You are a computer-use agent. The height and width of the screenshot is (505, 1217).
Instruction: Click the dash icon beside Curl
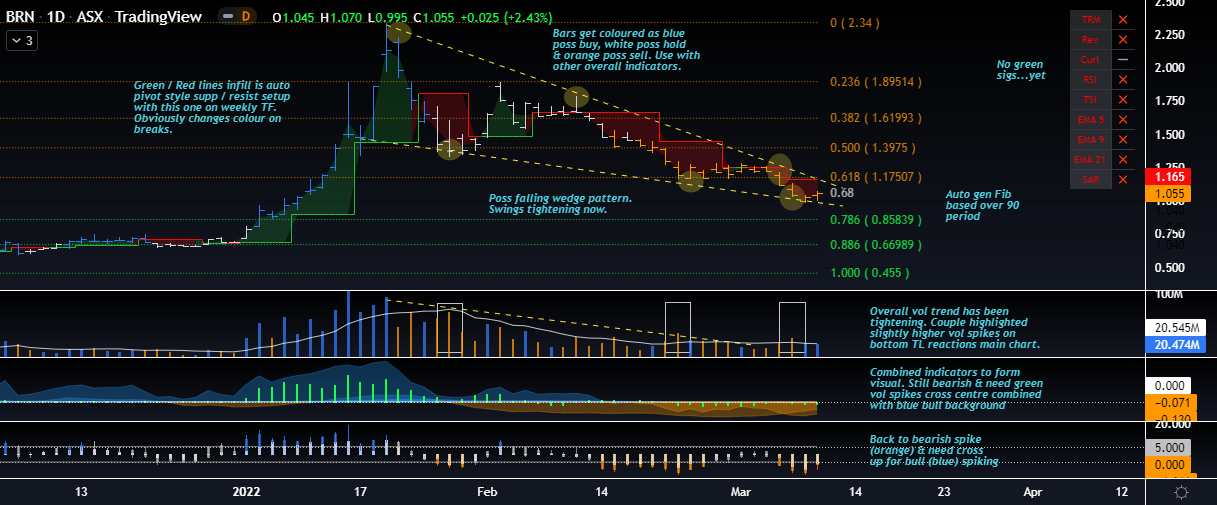1123,60
